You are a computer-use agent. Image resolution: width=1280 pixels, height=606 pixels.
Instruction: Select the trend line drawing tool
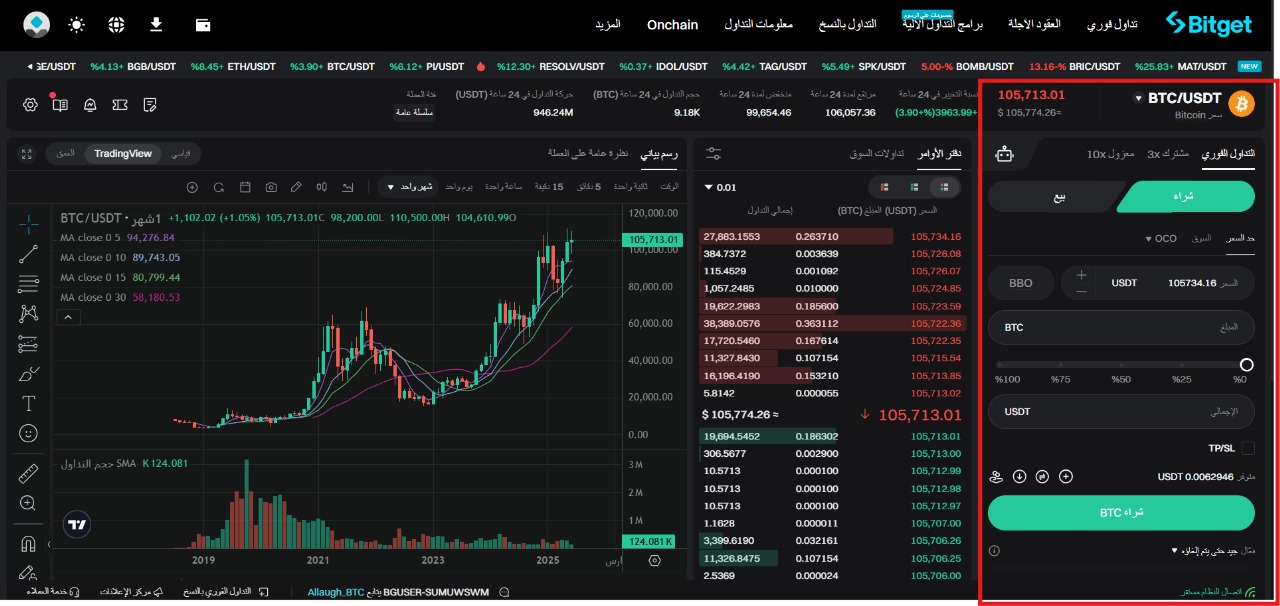[28, 254]
